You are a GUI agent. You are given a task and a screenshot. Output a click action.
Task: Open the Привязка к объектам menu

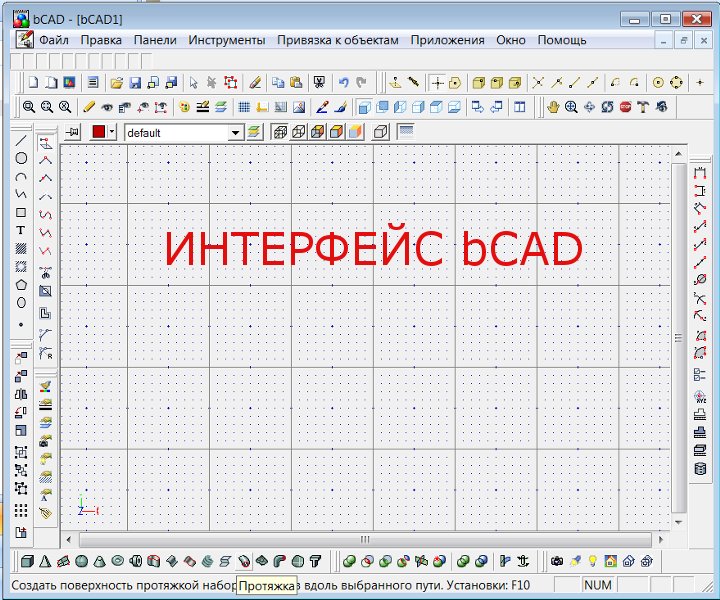click(x=338, y=40)
